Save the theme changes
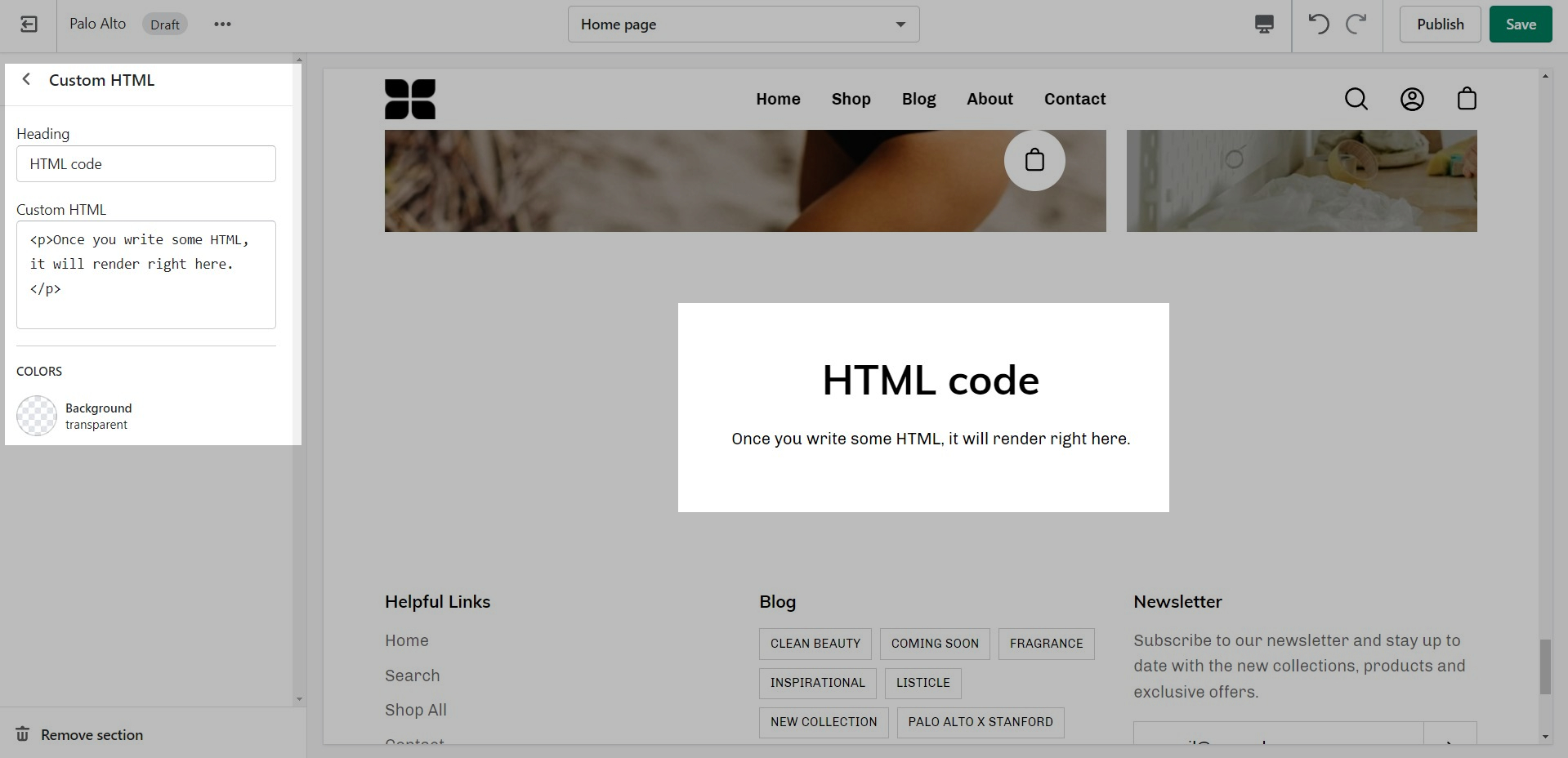 [1520, 25]
